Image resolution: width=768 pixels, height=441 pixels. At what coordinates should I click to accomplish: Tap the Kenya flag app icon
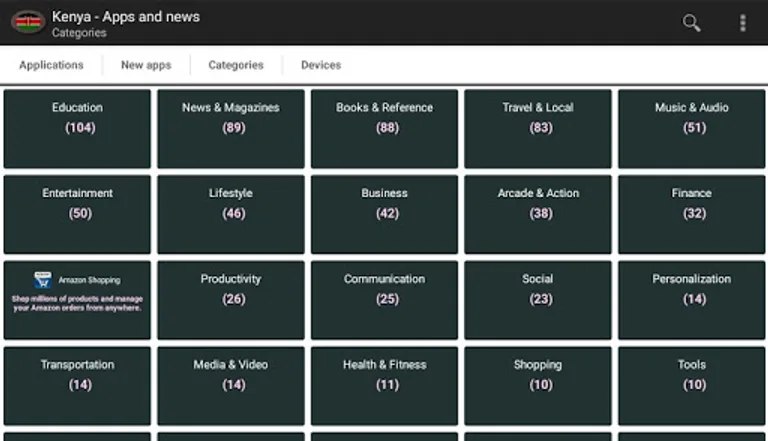[28, 22]
